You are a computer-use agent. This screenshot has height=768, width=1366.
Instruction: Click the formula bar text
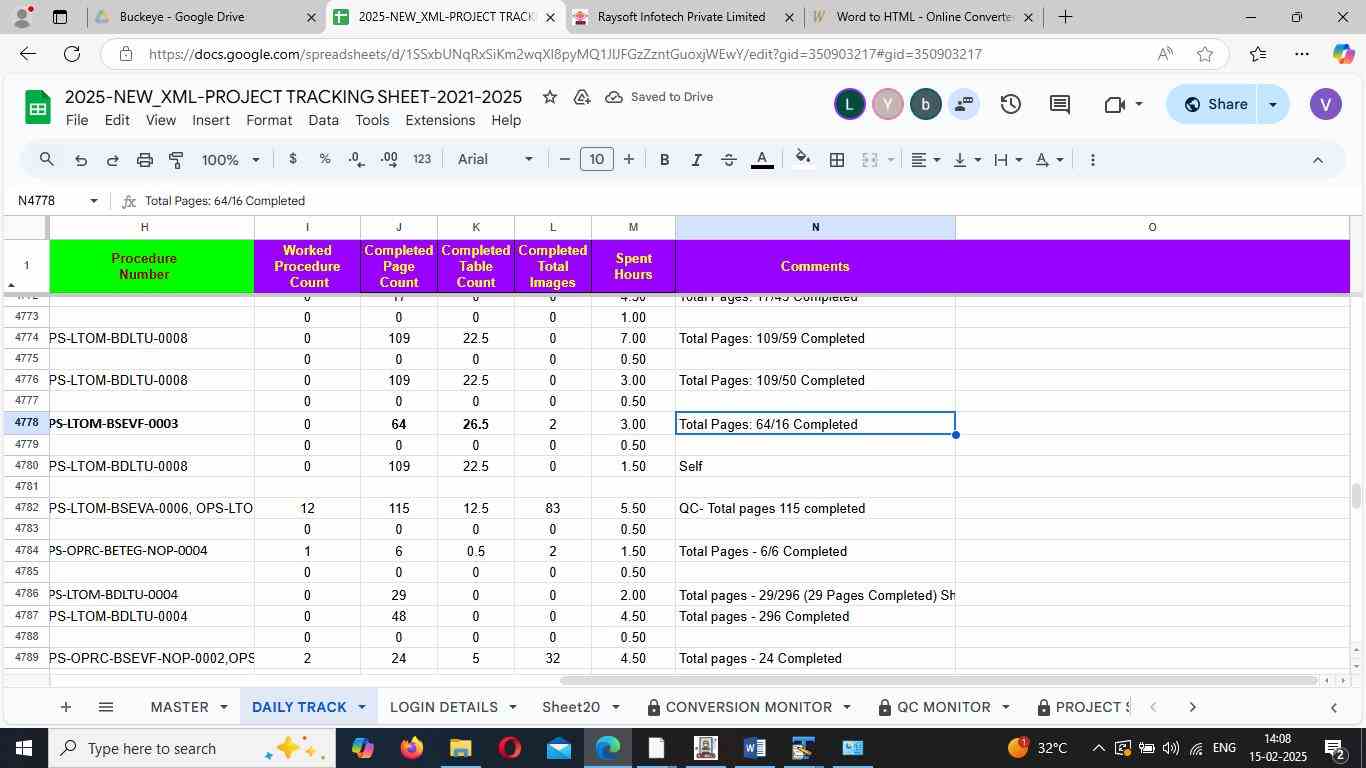[x=225, y=201]
